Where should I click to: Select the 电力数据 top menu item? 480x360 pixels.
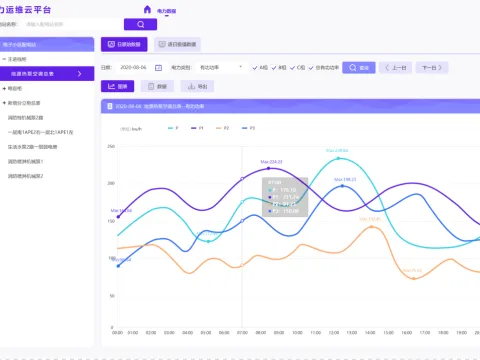coord(167,11)
